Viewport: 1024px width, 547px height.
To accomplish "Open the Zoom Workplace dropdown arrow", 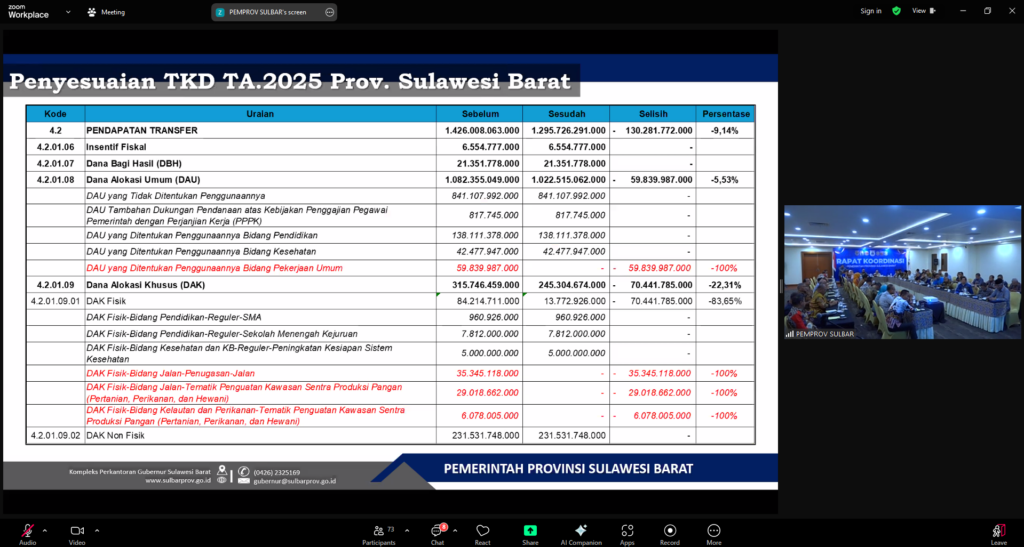I will pos(68,12).
